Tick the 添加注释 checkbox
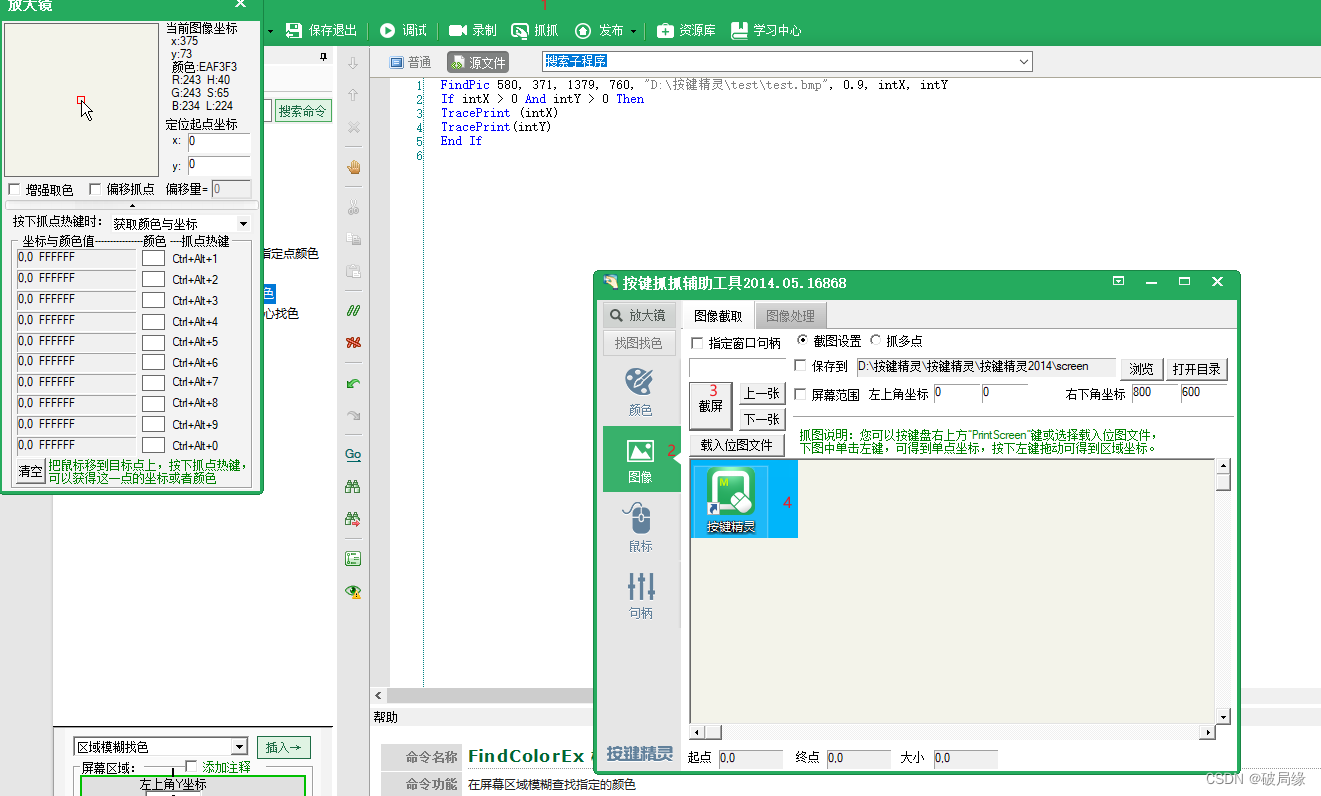Viewport: 1321px width, 796px height. point(192,766)
